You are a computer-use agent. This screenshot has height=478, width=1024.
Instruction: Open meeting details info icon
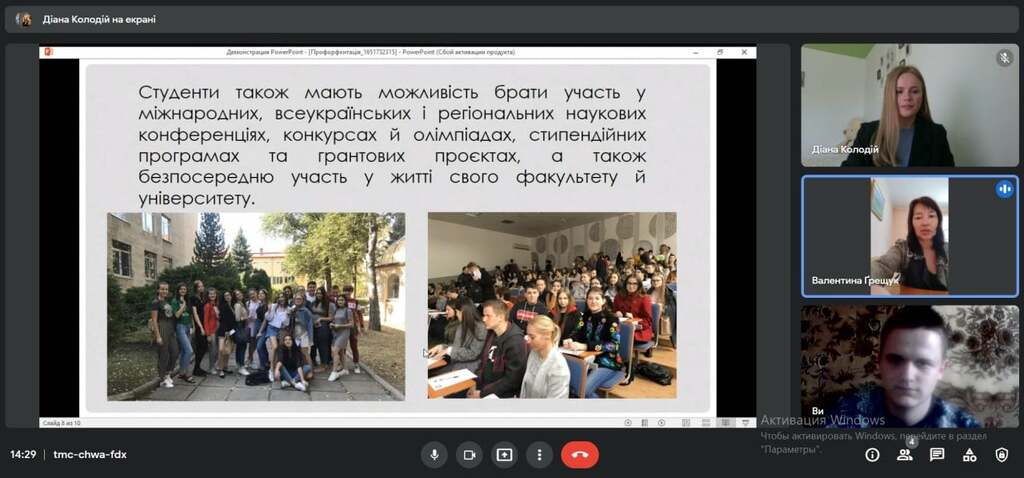click(x=872, y=454)
